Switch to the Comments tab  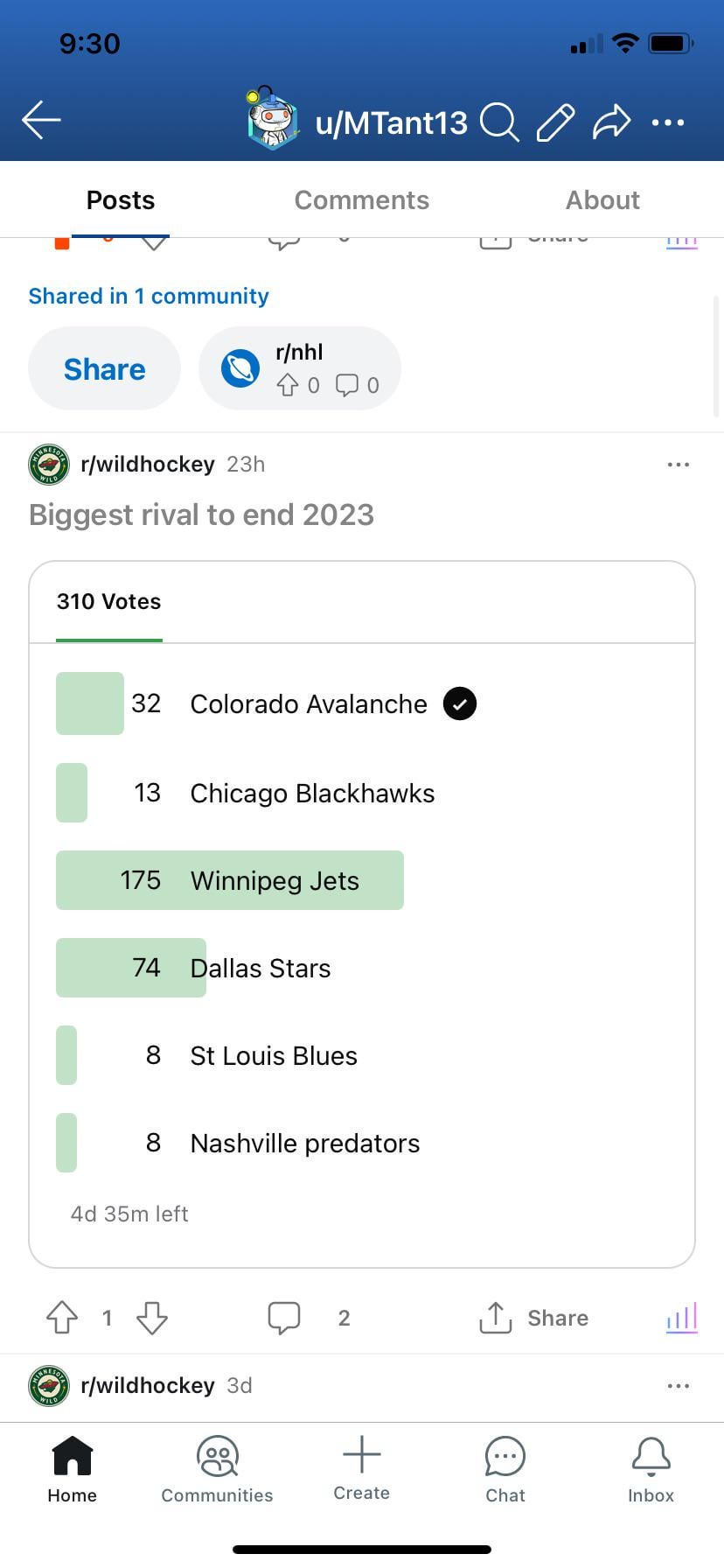pos(362,200)
